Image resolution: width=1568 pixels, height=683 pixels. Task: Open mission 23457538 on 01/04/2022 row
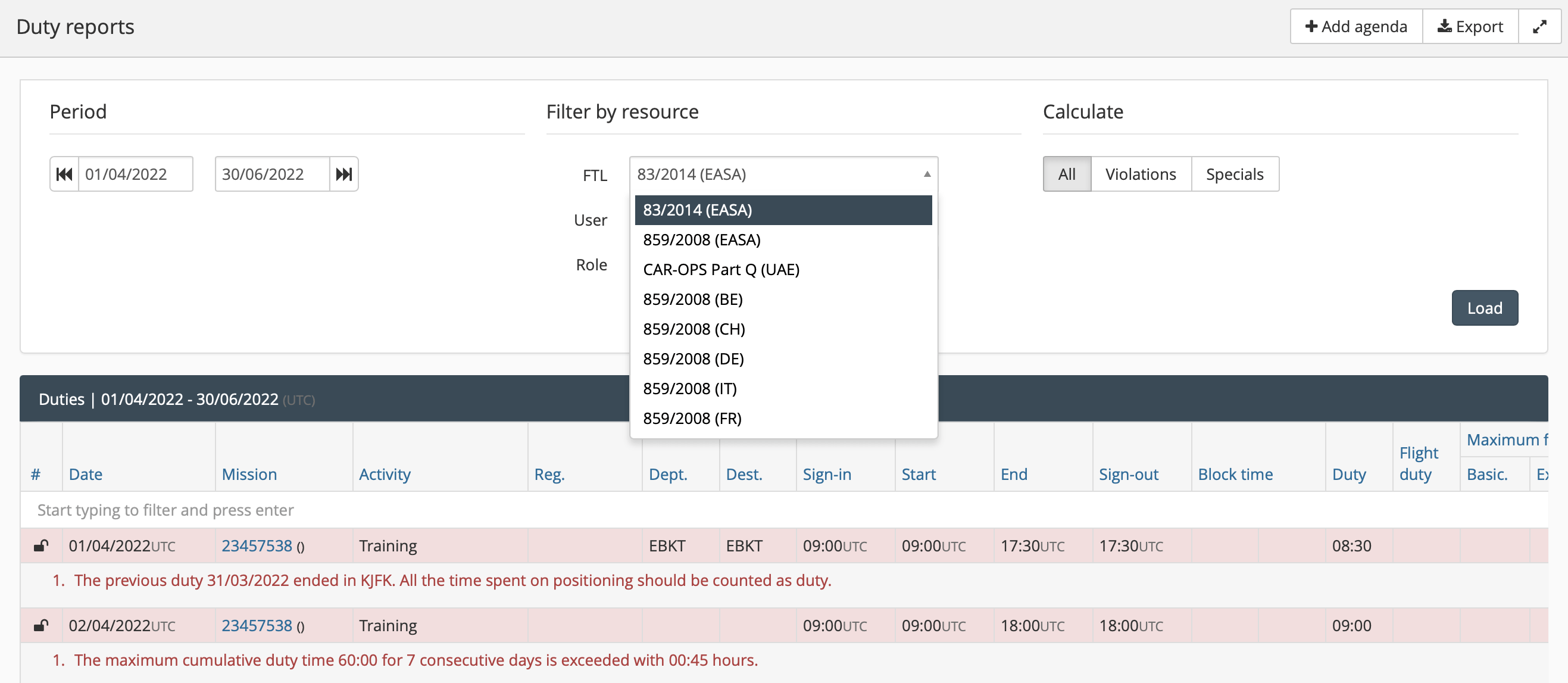pyautogui.click(x=256, y=545)
